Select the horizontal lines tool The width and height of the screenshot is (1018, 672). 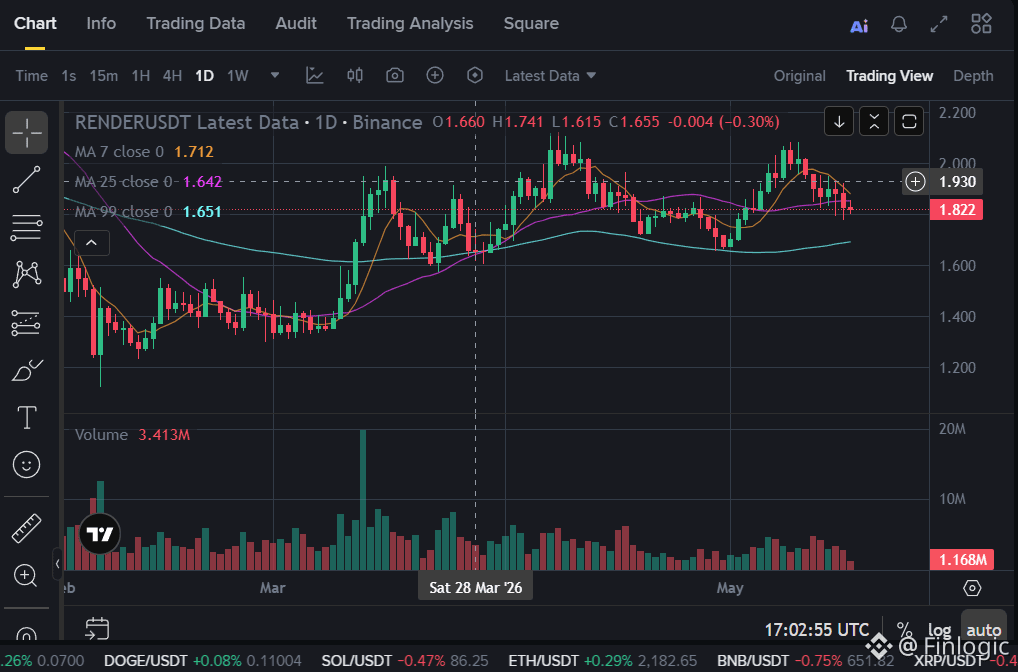coord(27,227)
